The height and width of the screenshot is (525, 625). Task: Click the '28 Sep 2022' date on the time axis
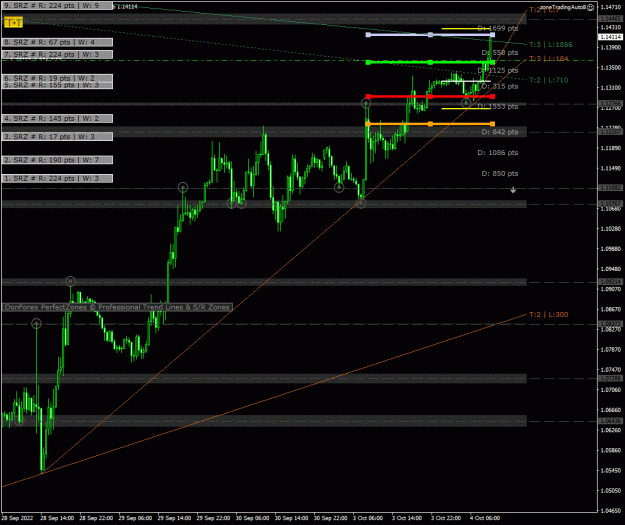17,518
